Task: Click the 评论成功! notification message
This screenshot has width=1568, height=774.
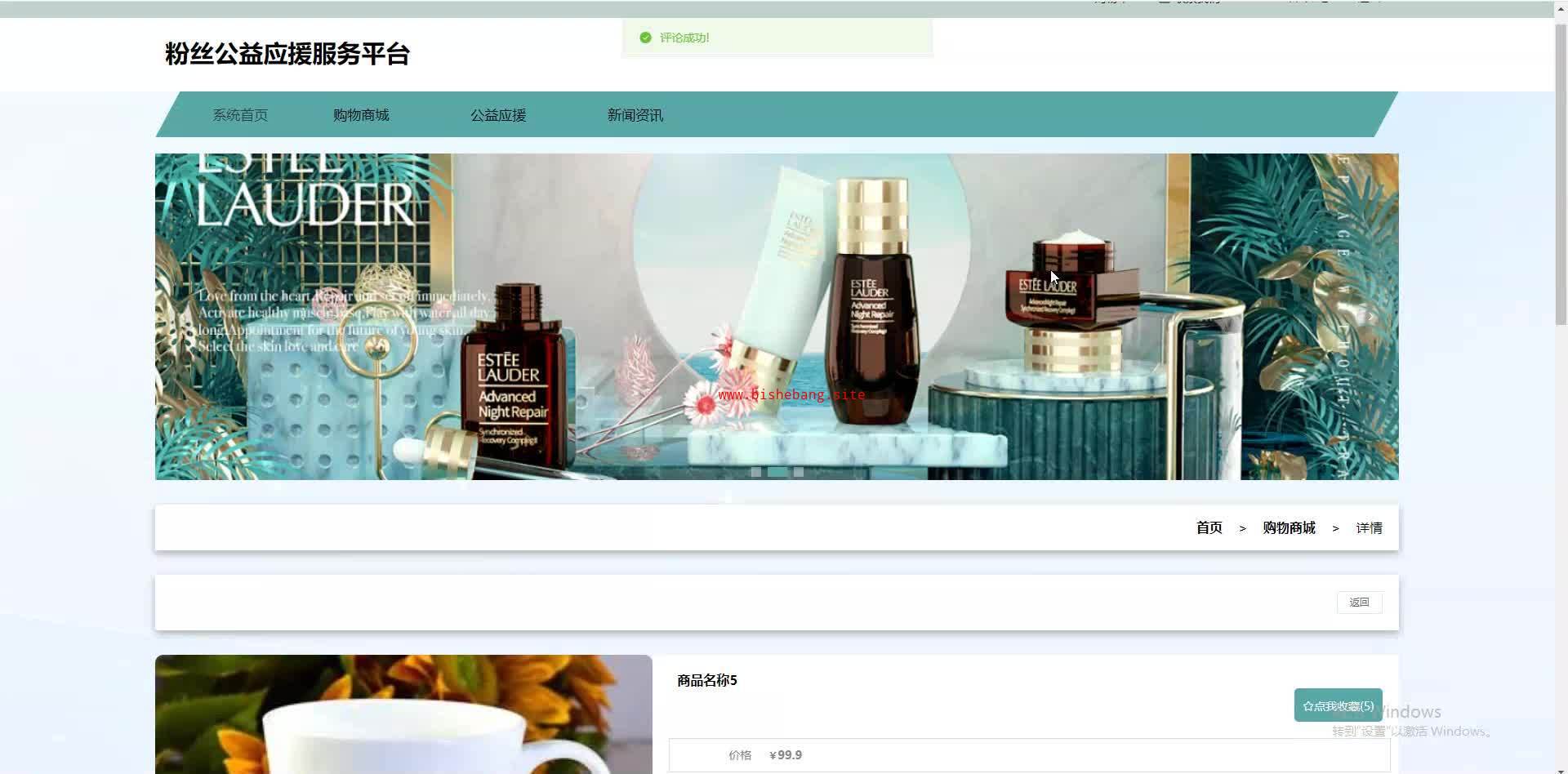Action: pos(684,38)
